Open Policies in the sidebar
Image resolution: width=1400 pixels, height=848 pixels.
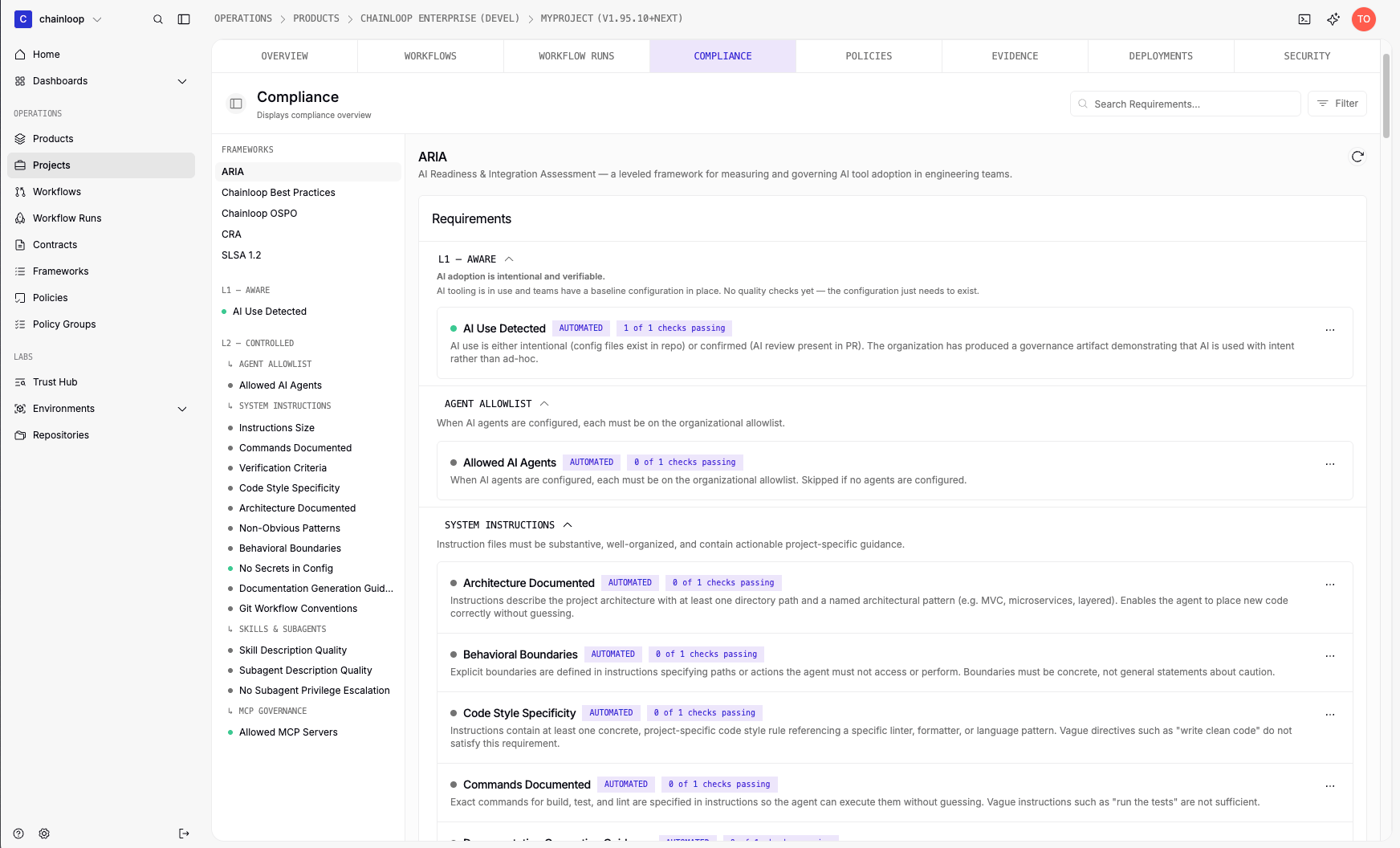[x=101, y=298]
